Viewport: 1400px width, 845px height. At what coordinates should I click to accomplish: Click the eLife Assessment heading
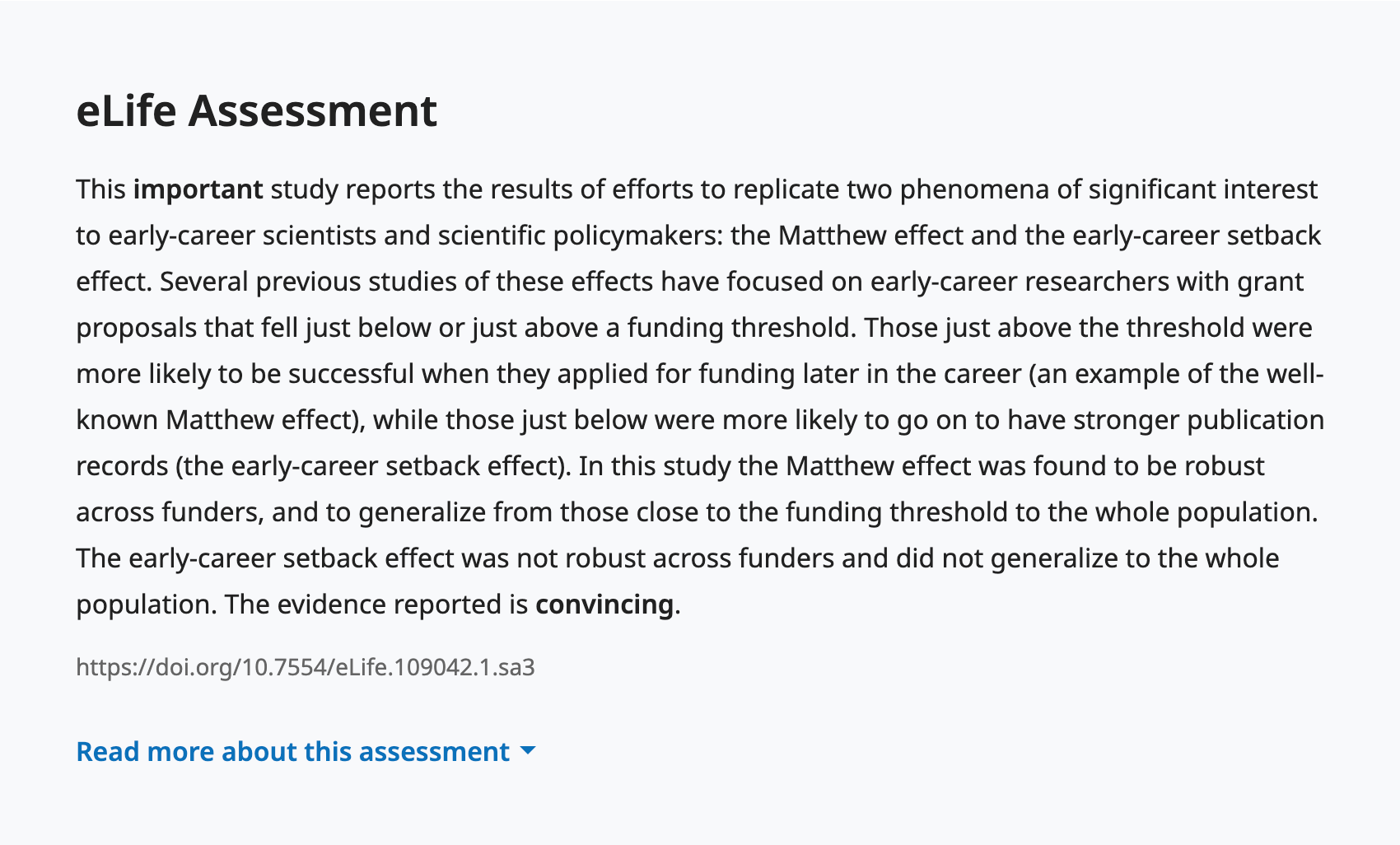pos(256,111)
